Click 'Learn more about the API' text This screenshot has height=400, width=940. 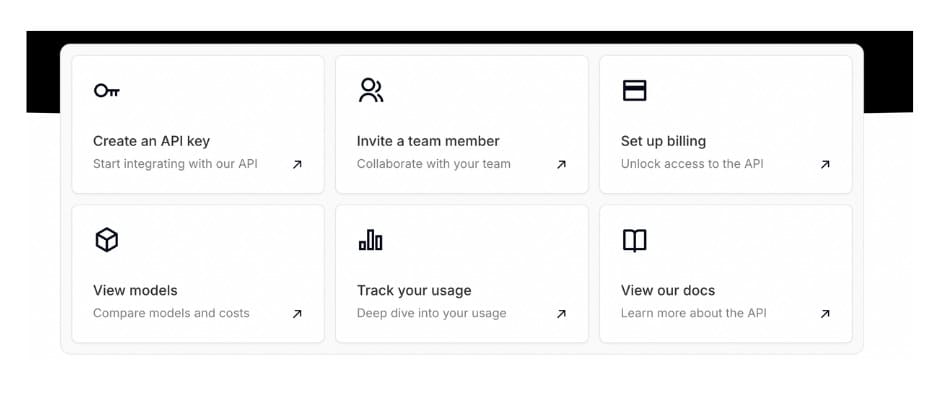[x=694, y=313]
